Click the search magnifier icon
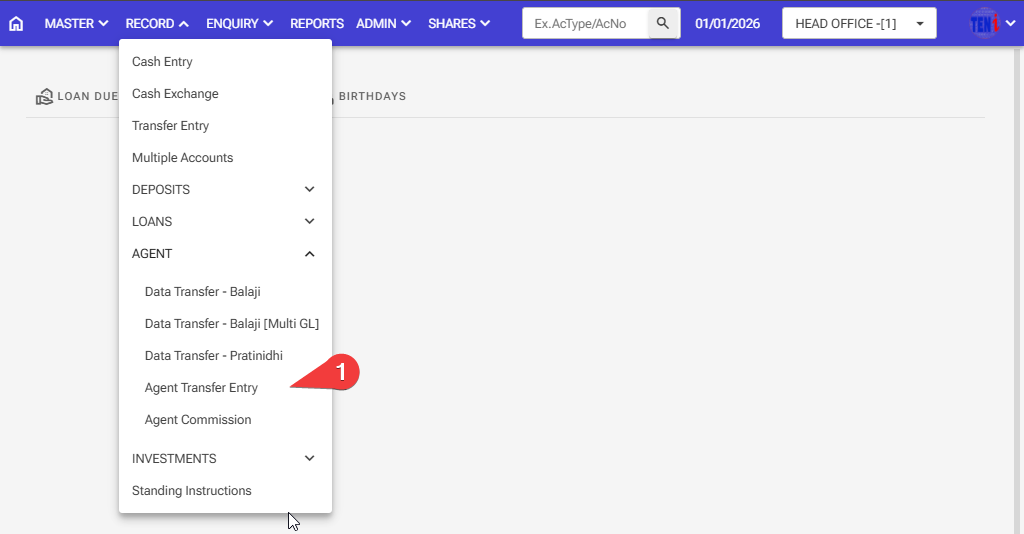This screenshot has width=1024, height=534. 662,23
